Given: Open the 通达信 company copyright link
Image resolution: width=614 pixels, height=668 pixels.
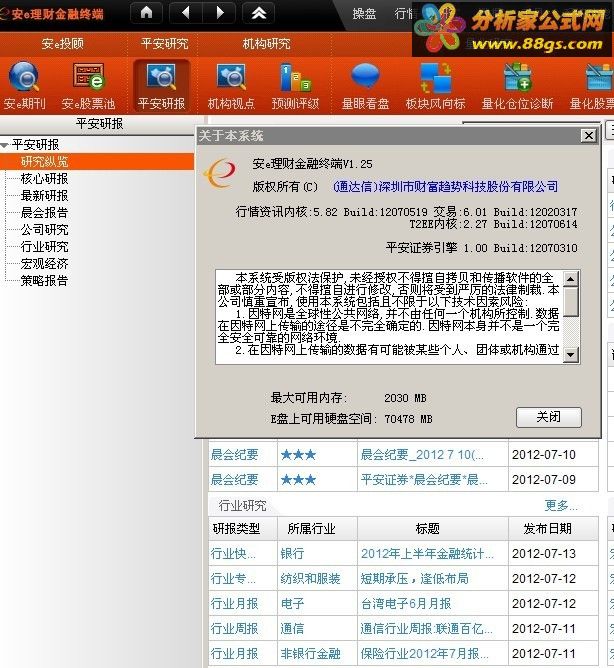Looking at the screenshot, I should click(446, 187).
